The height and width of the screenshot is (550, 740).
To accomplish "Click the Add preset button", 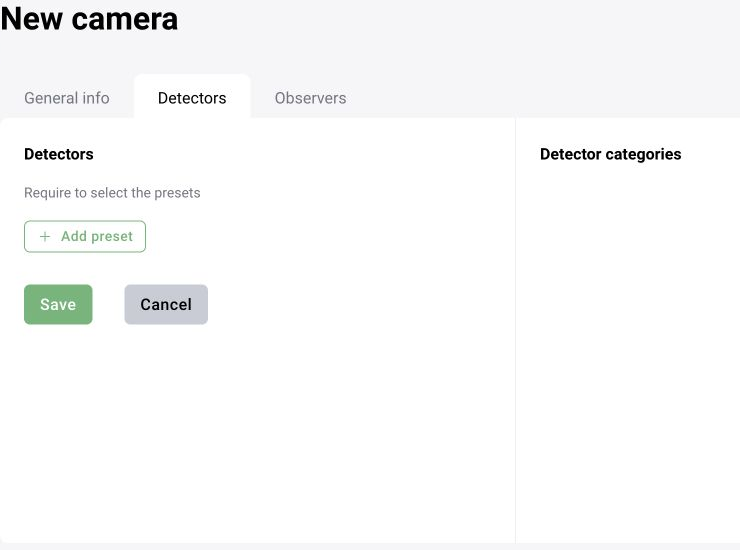I will (85, 237).
